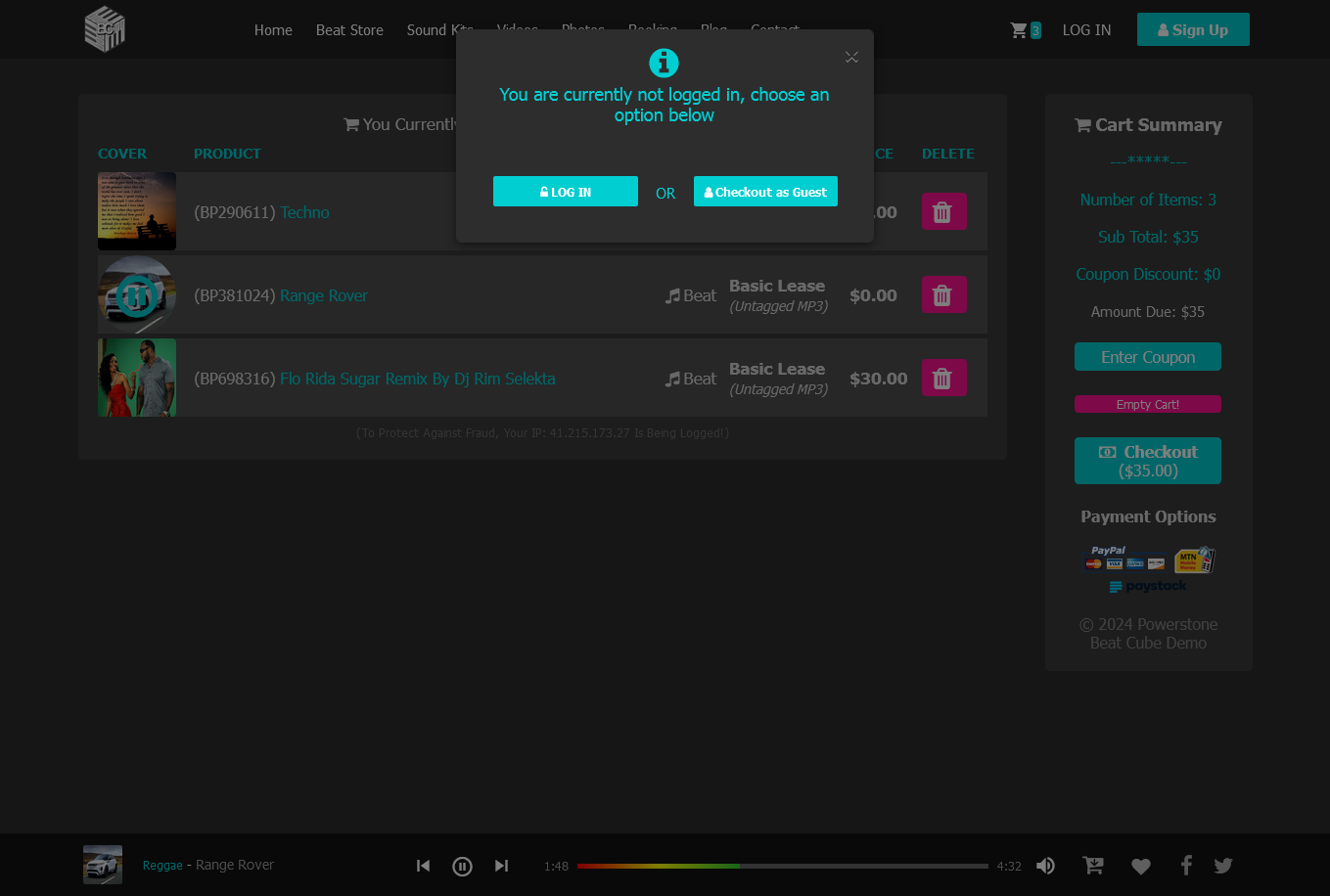This screenshot has width=1330, height=896.
Task: Open the Beat Store menu item
Action: (x=349, y=30)
